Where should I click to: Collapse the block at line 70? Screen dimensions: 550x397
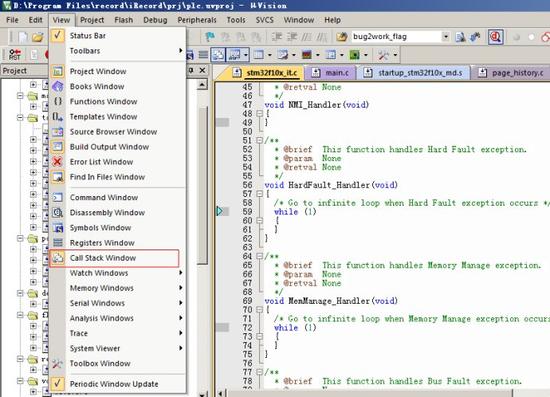[259, 310]
